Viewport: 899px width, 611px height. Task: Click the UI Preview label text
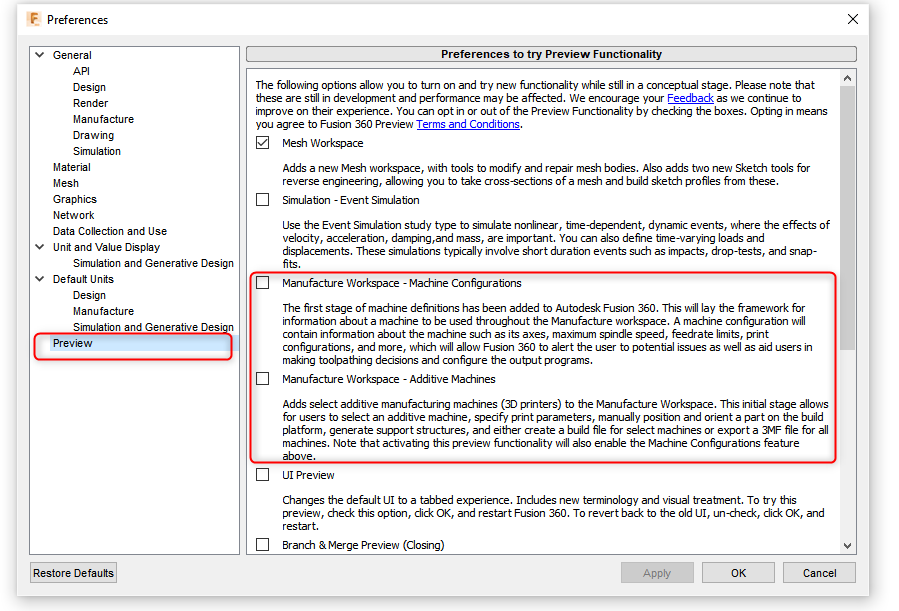308,475
